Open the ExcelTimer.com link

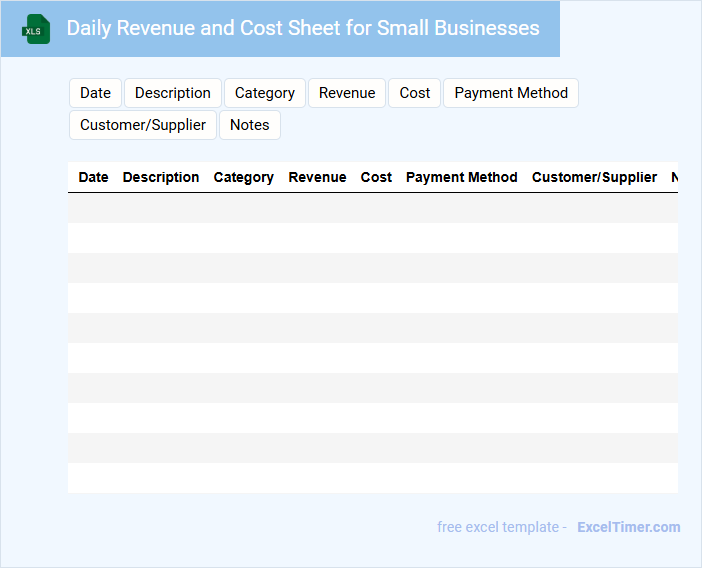628,527
